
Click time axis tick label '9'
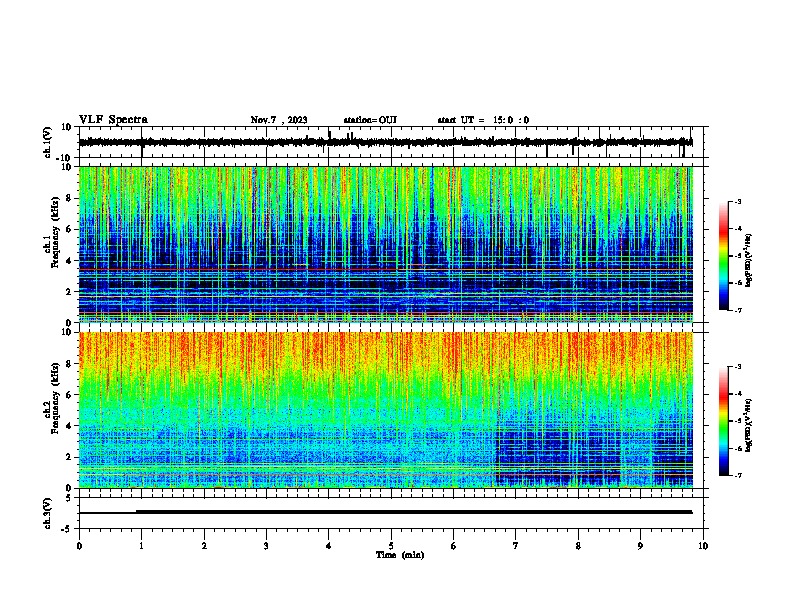coord(640,546)
